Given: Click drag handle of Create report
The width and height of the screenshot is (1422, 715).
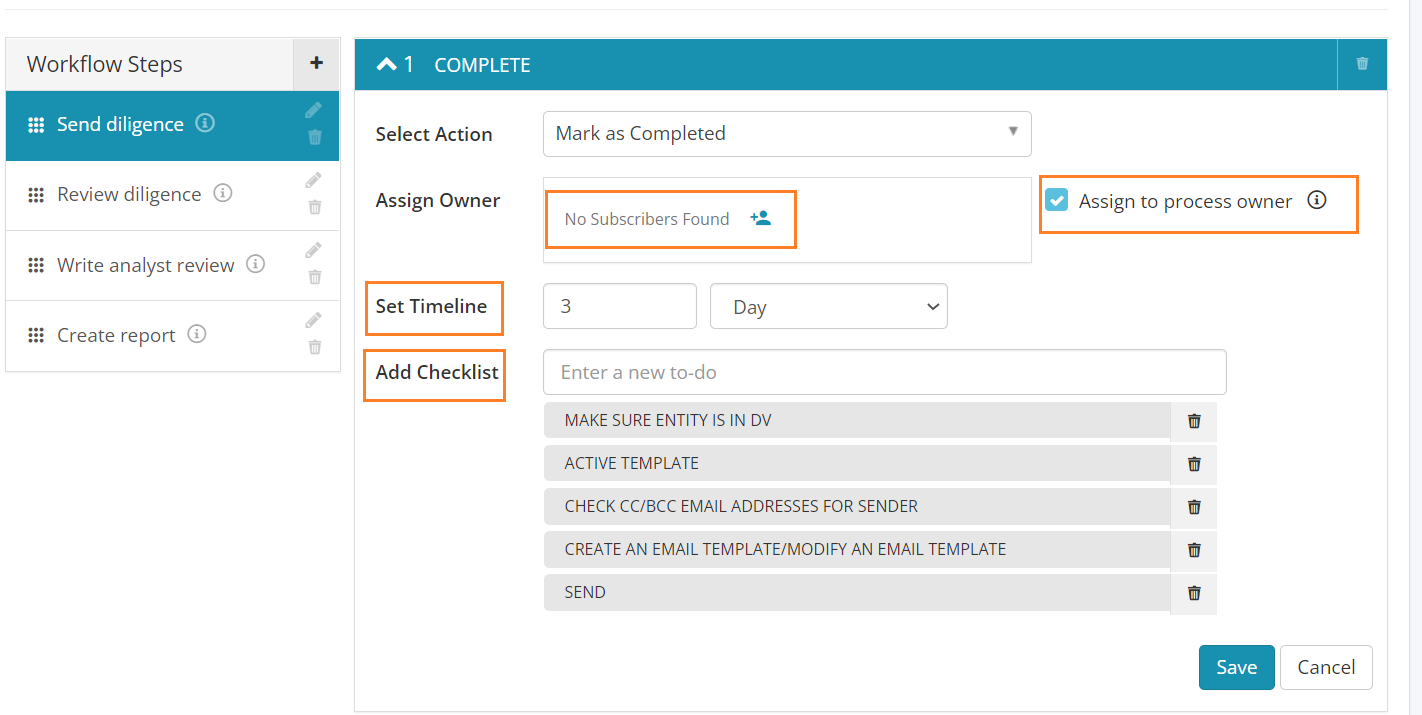Looking at the screenshot, I should pyautogui.click(x=36, y=335).
